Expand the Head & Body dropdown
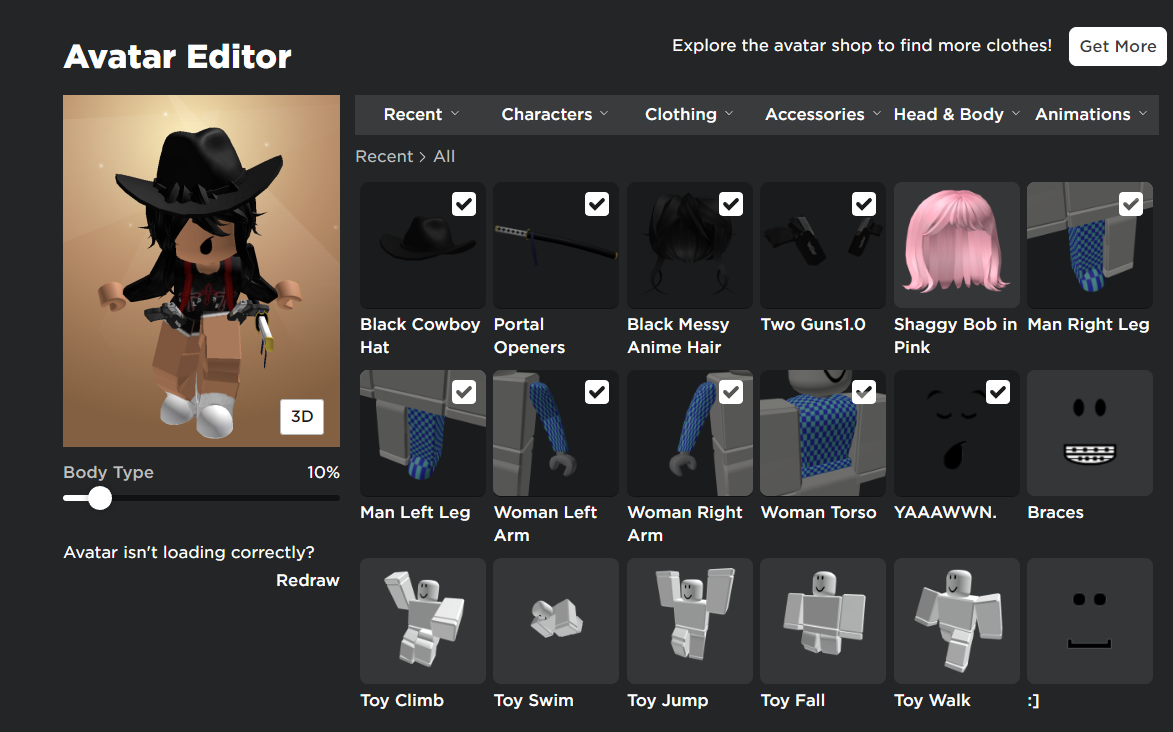The height and width of the screenshot is (732, 1173). pyautogui.click(x=956, y=114)
